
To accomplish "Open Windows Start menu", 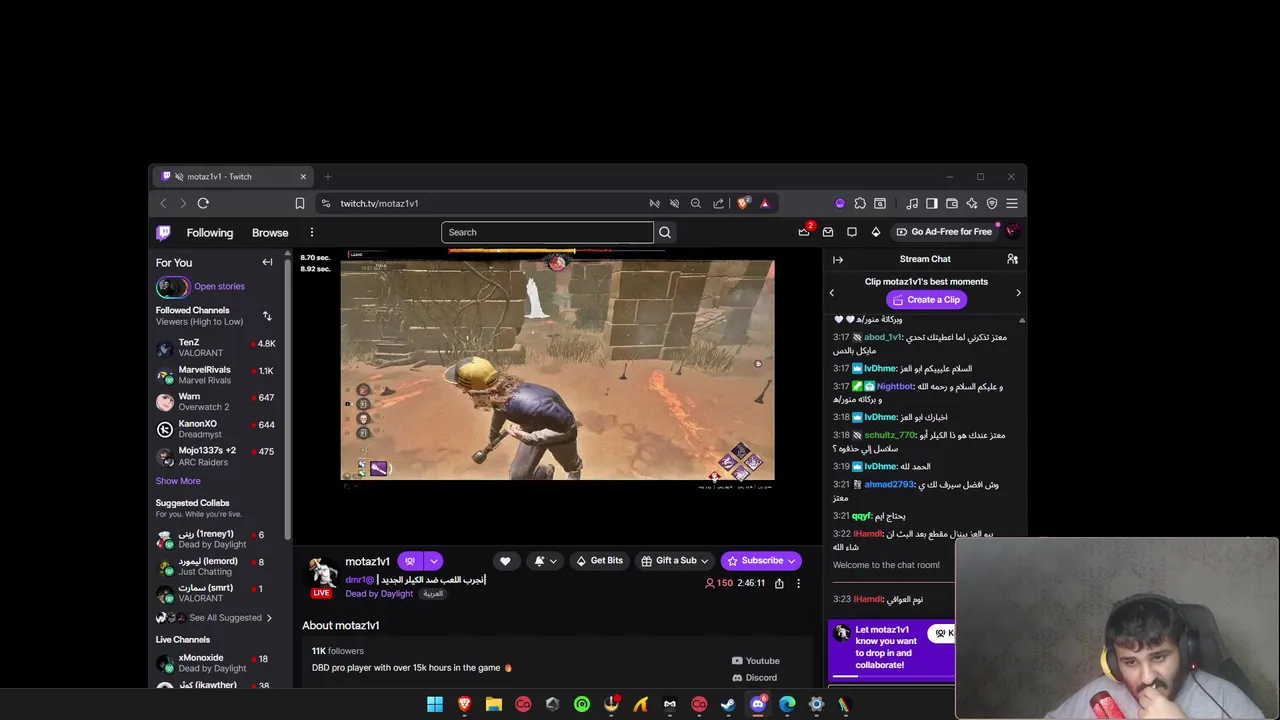I will coord(435,705).
